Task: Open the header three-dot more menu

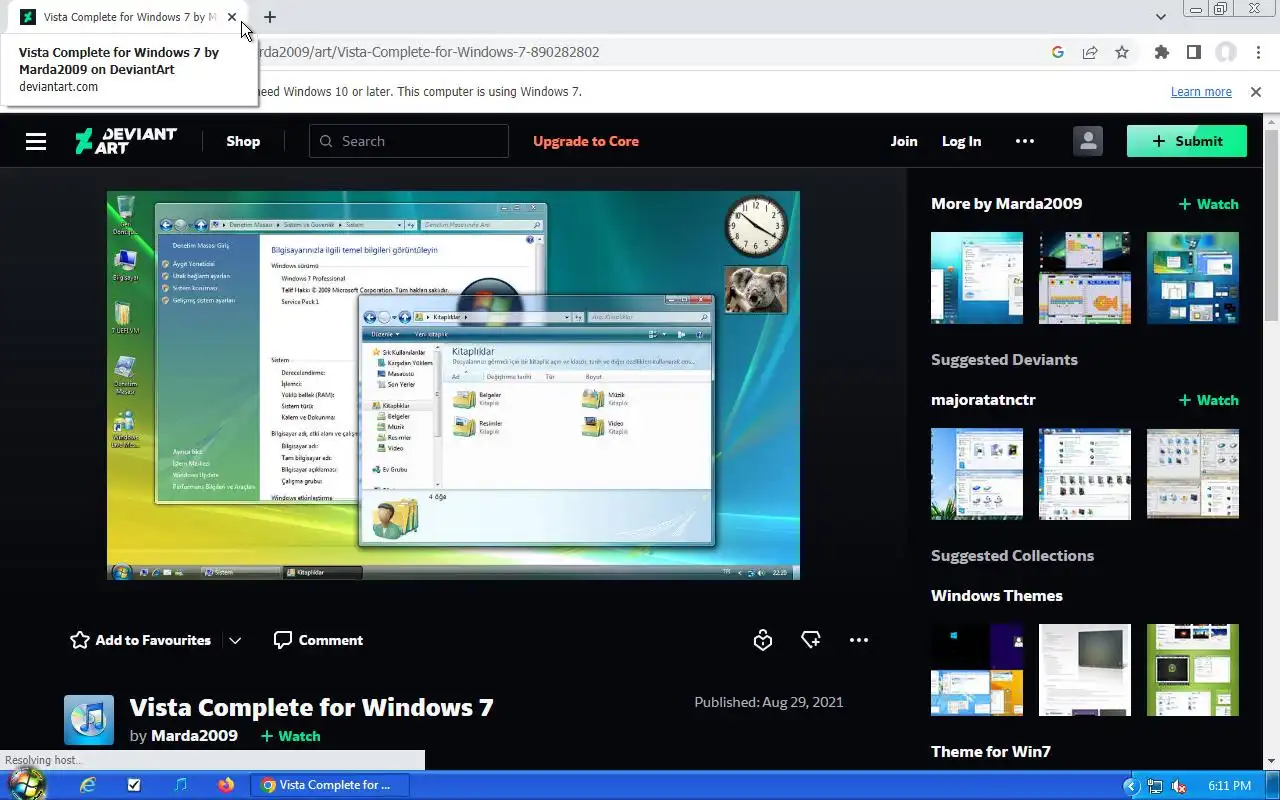Action: tap(1025, 141)
